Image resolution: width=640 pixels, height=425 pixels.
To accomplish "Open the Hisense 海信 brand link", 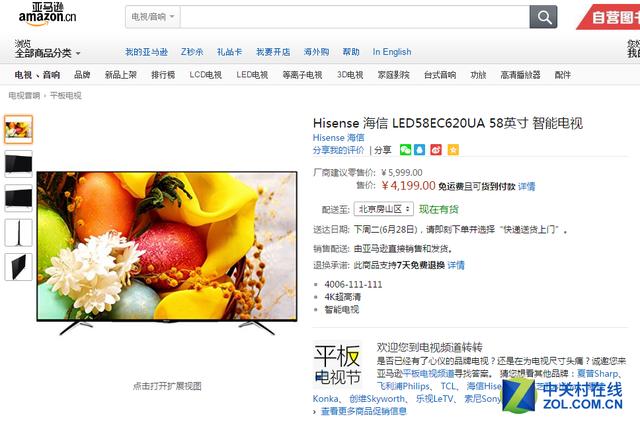I will click(338, 138).
